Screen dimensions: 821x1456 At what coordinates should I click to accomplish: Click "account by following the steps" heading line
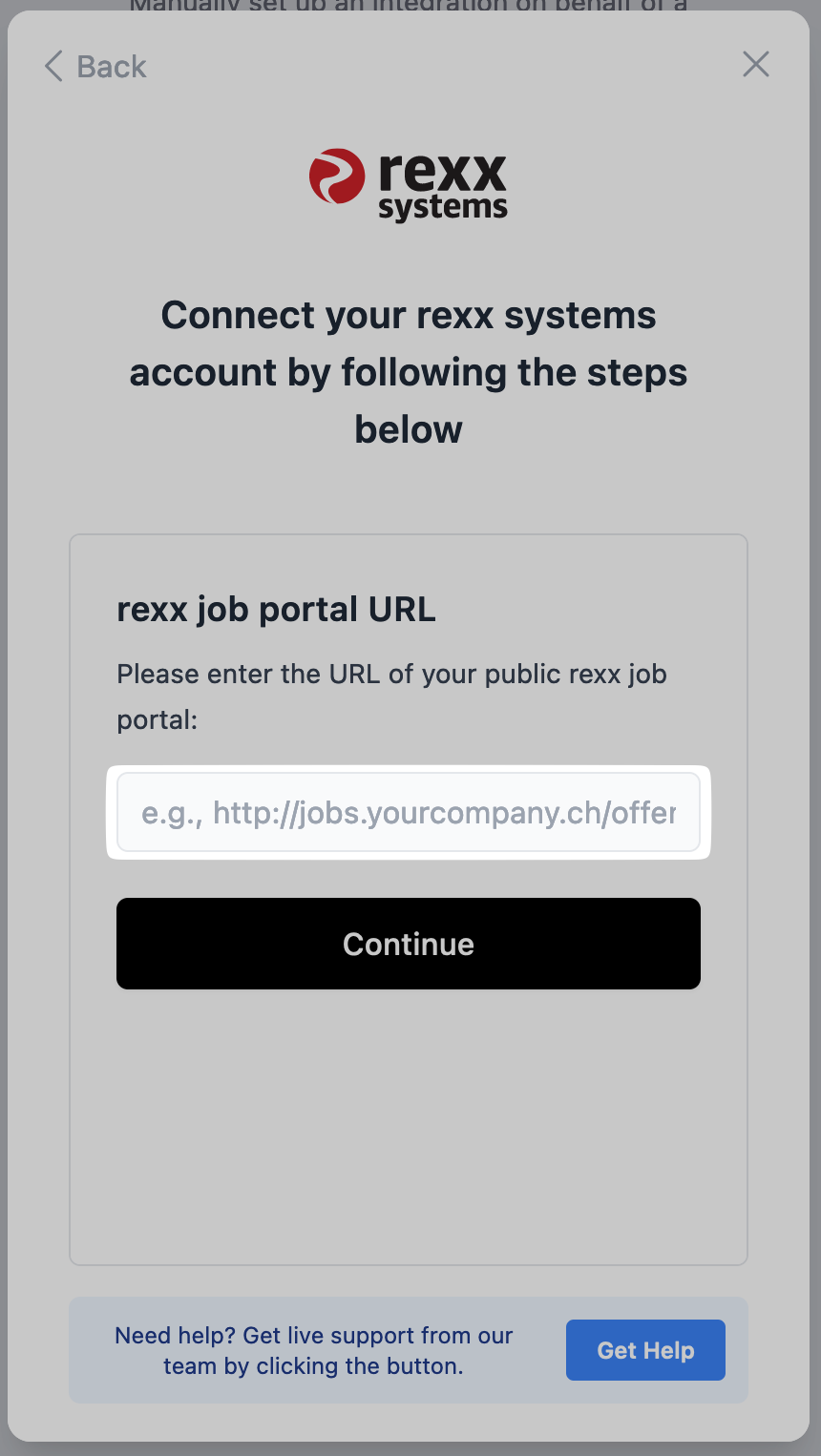[409, 372]
